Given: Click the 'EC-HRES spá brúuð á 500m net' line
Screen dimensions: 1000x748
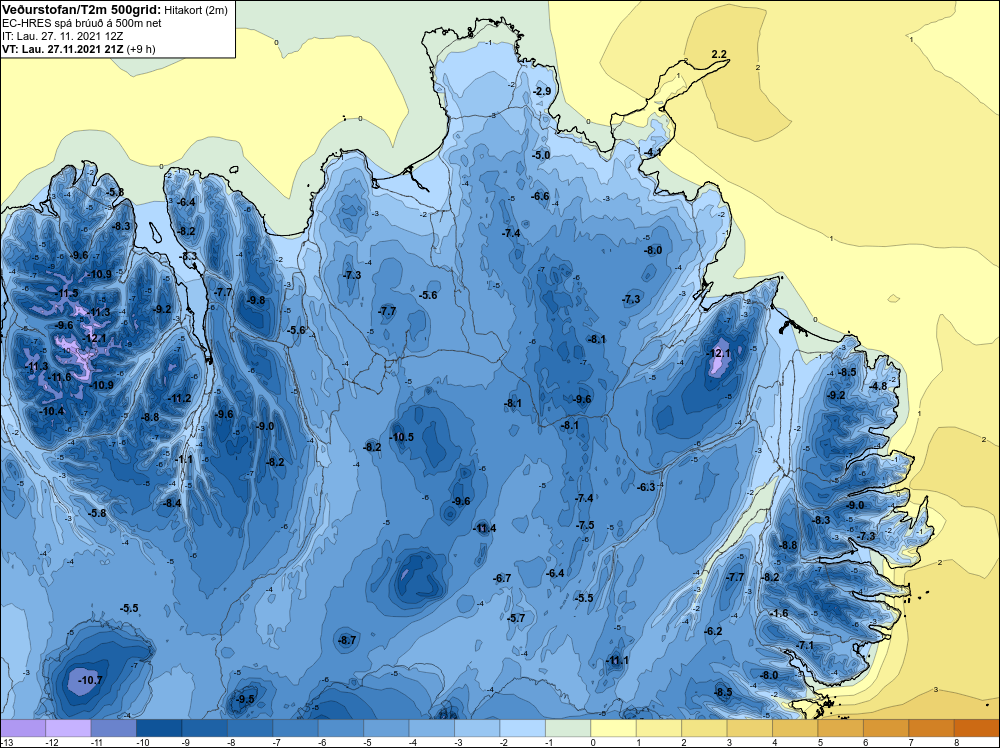Looking at the screenshot, I should (82, 24).
